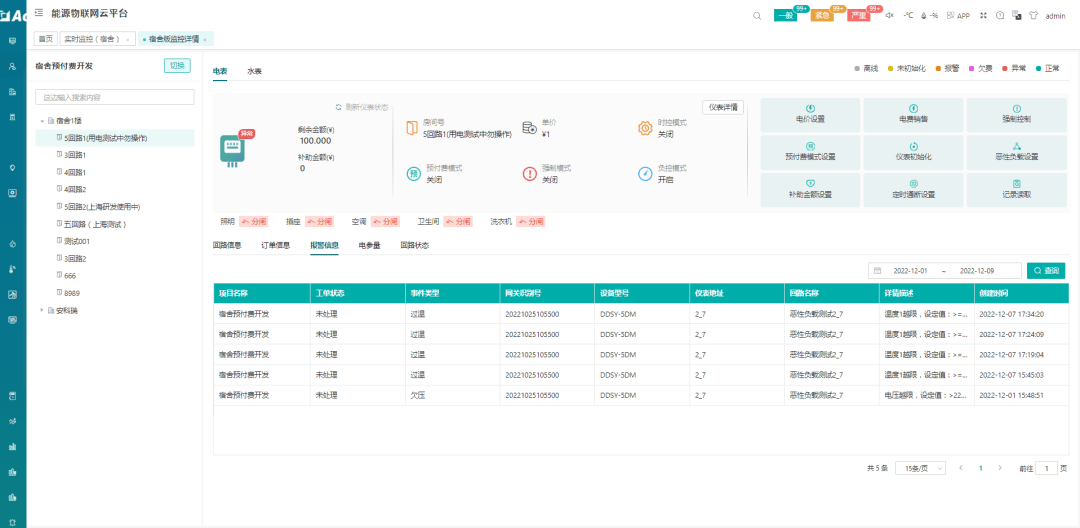
Task: Click the 单价 unit price coins icon
Action: click(529, 128)
